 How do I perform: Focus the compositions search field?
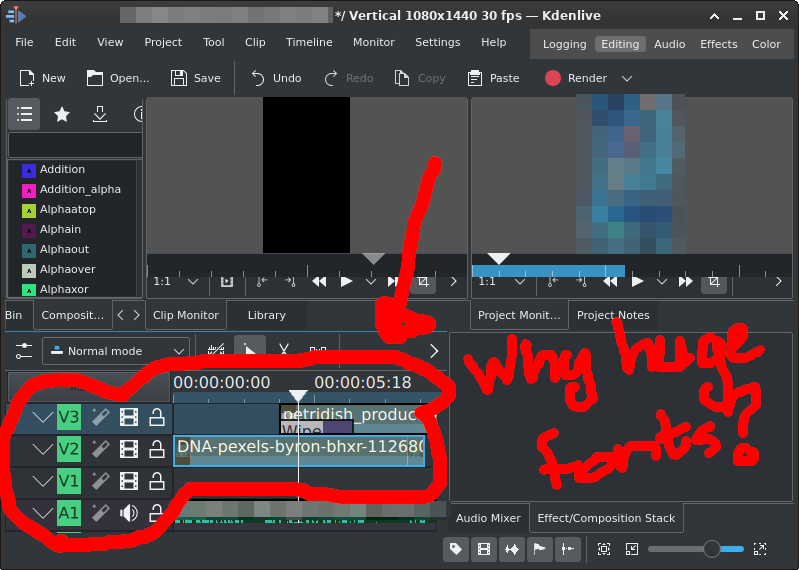pos(75,145)
